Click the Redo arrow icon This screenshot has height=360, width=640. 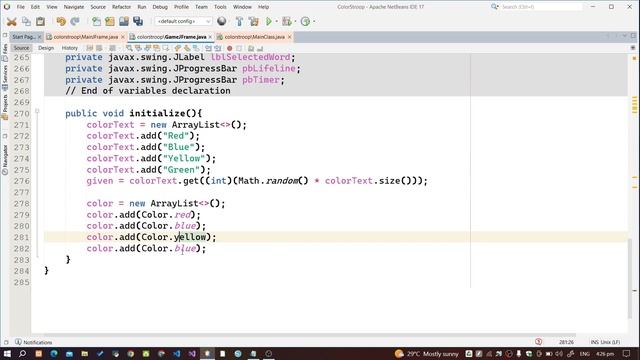click(x=75, y=21)
